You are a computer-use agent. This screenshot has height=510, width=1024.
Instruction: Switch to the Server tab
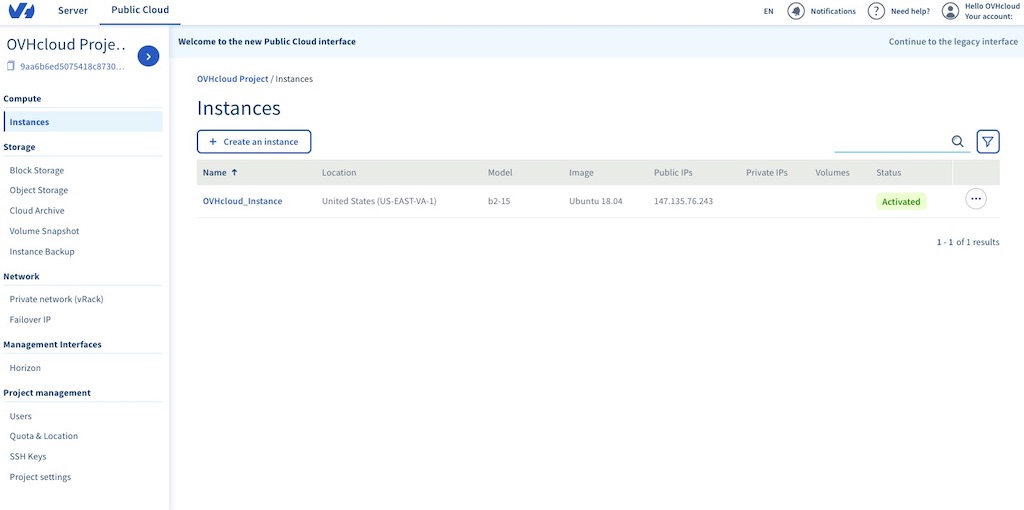pyautogui.click(x=72, y=10)
